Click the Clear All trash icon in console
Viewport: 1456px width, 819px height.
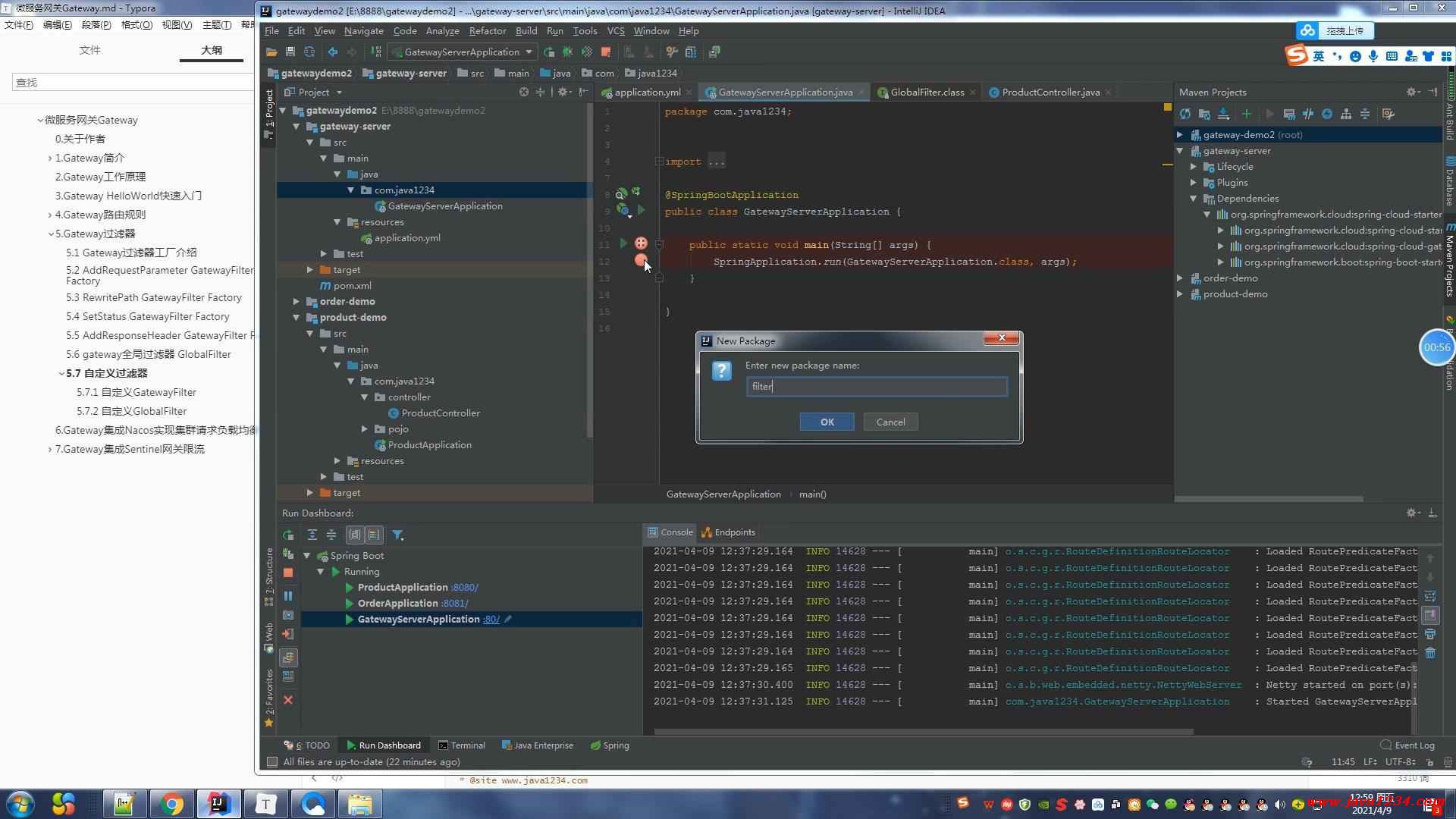coord(1430,652)
